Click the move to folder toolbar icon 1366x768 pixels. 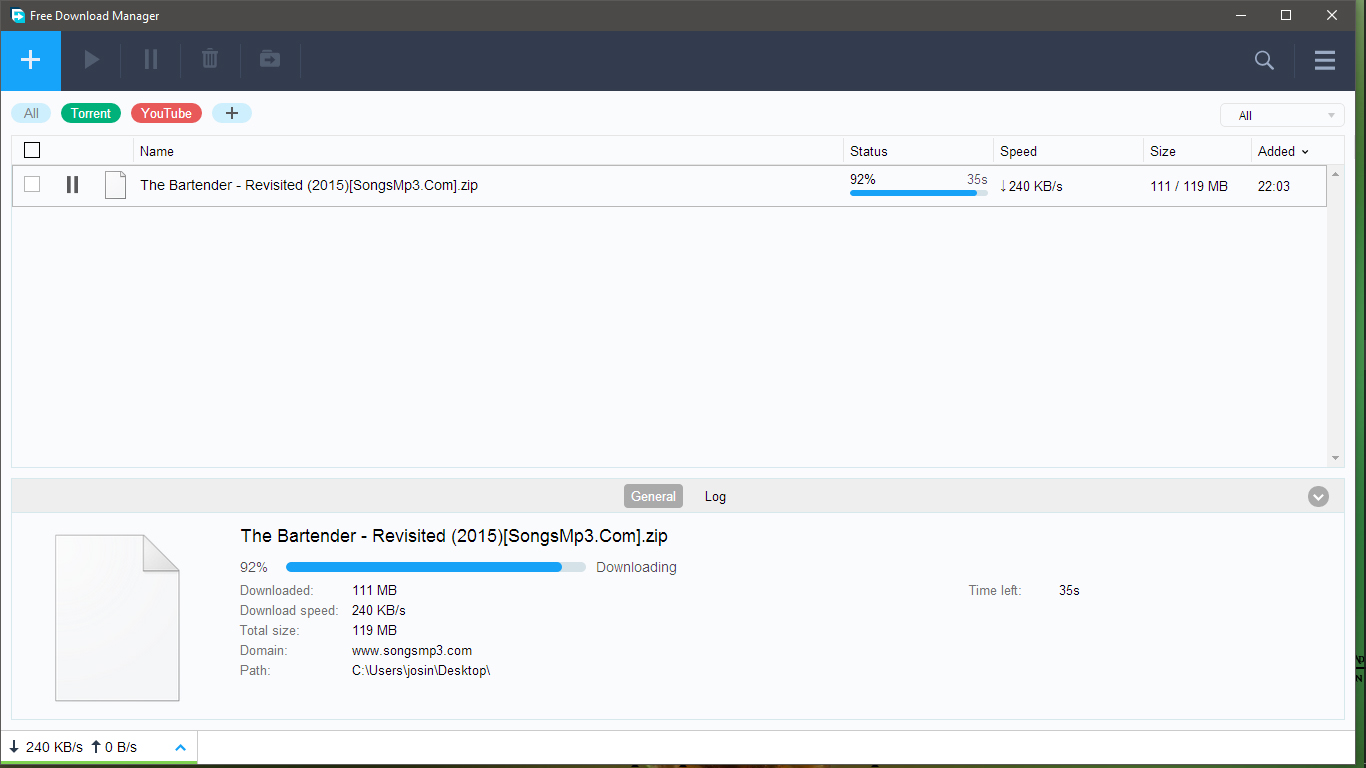pyautogui.click(x=270, y=60)
